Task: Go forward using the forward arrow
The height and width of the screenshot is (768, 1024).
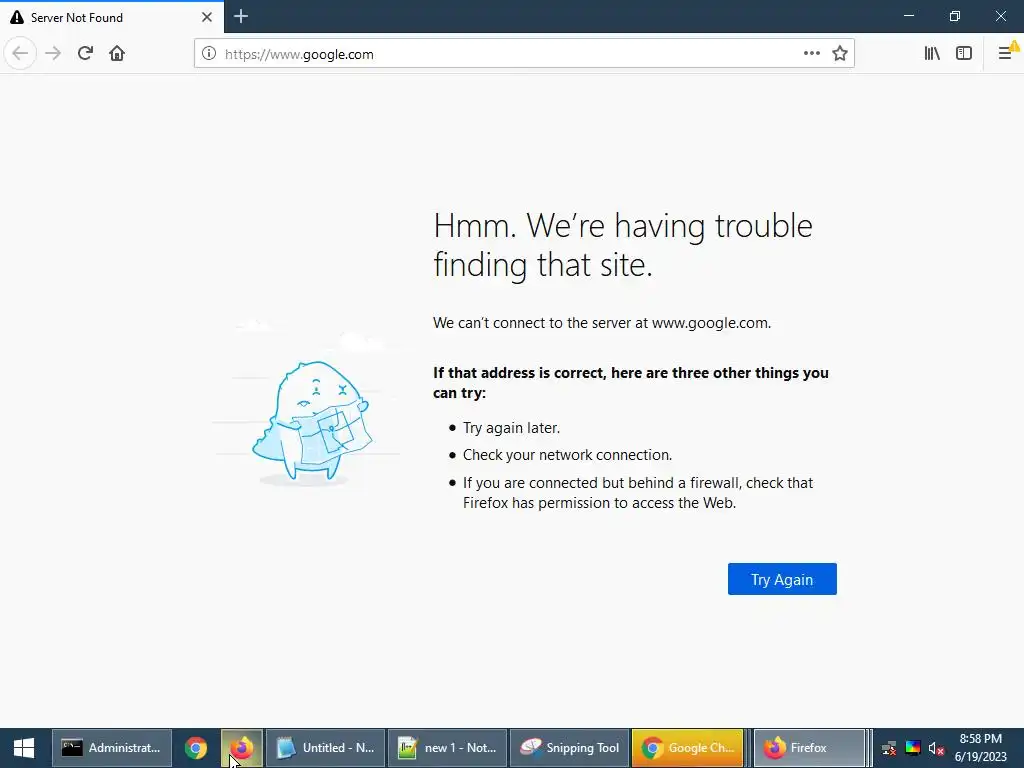Action: coord(53,54)
